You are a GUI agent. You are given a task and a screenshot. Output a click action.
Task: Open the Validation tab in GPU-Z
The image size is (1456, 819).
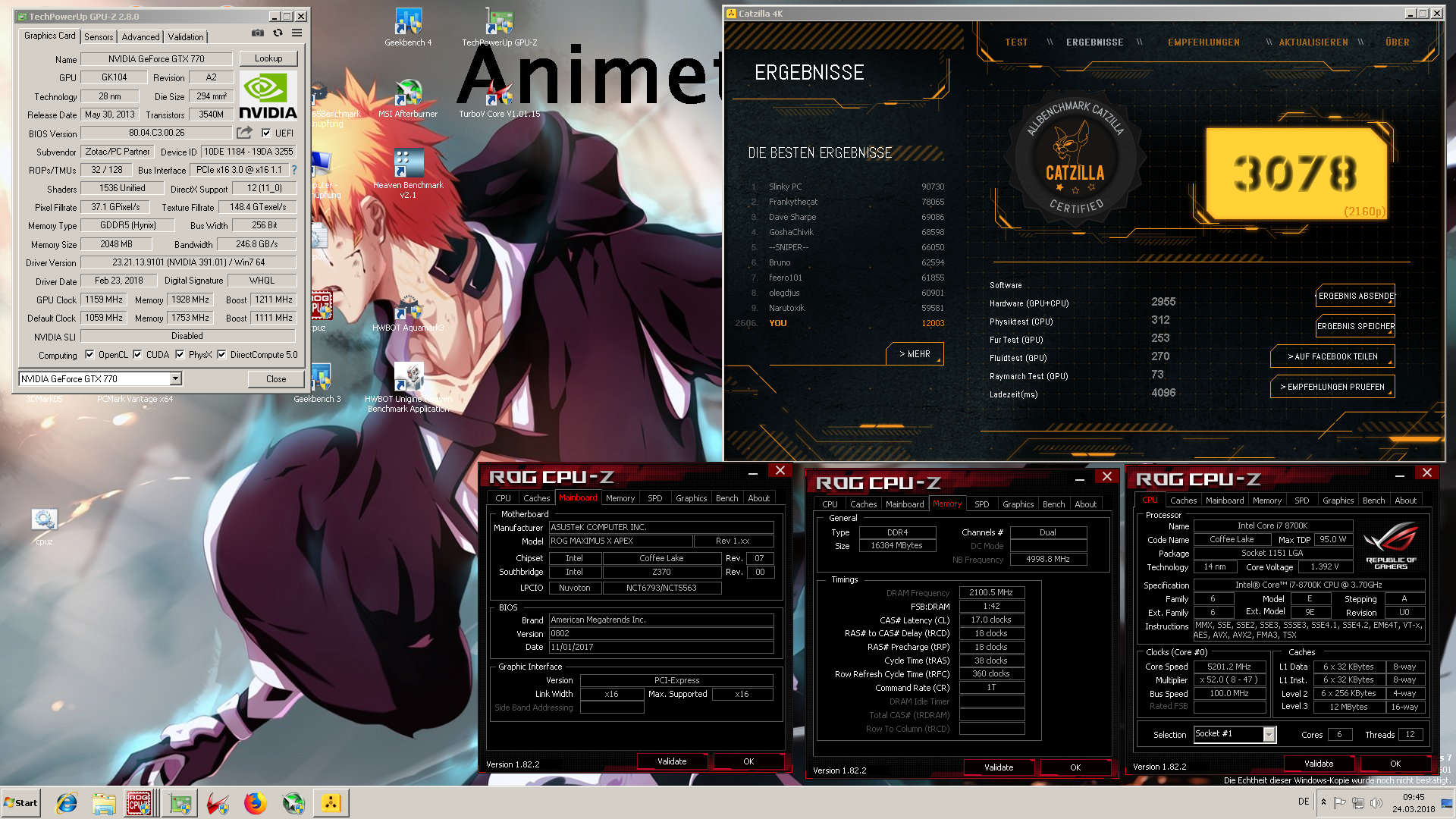tap(186, 36)
